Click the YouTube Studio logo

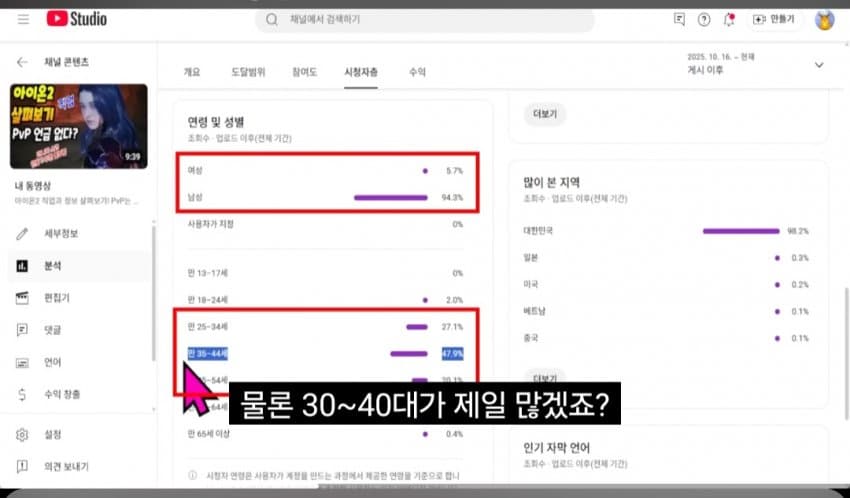coord(76,20)
